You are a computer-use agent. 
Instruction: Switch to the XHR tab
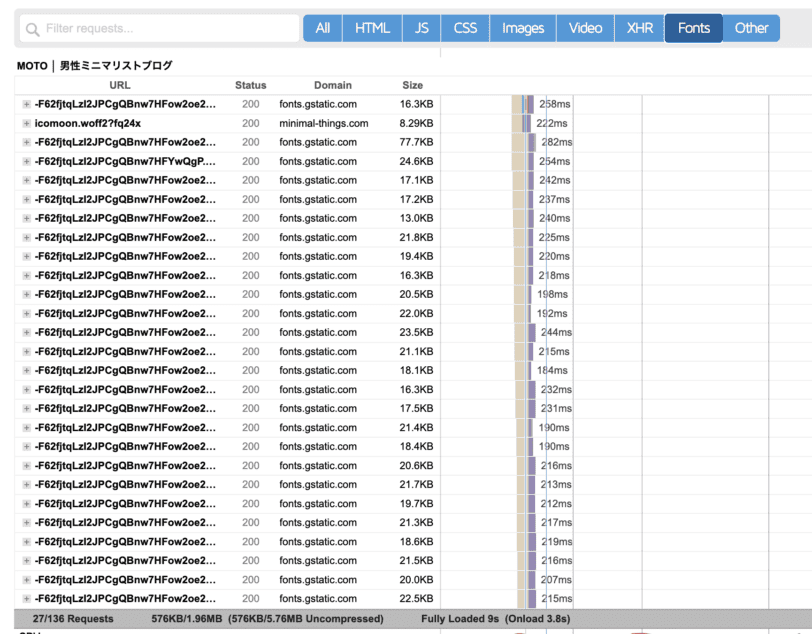tap(640, 28)
